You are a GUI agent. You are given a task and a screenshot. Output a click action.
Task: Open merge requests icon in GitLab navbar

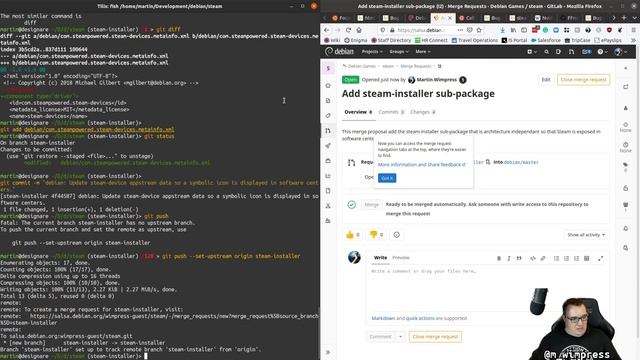(x=571, y=52)
